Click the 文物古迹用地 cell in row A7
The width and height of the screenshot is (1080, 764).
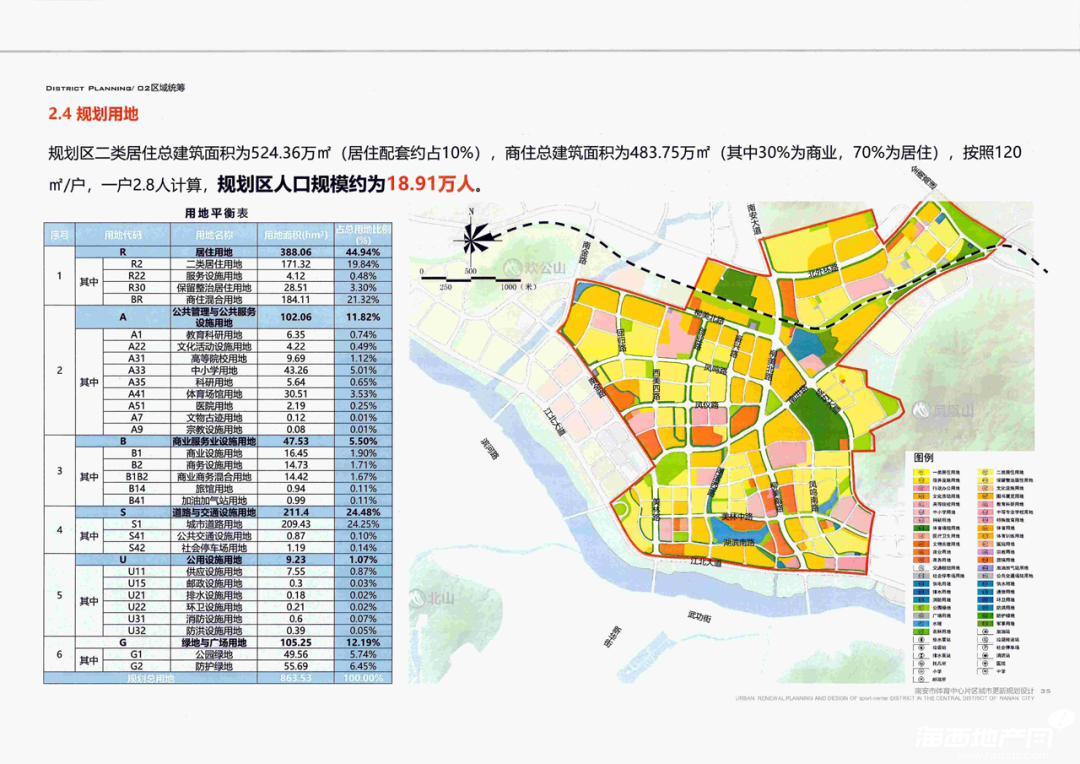pyautogui.click(x=214, y=417)
